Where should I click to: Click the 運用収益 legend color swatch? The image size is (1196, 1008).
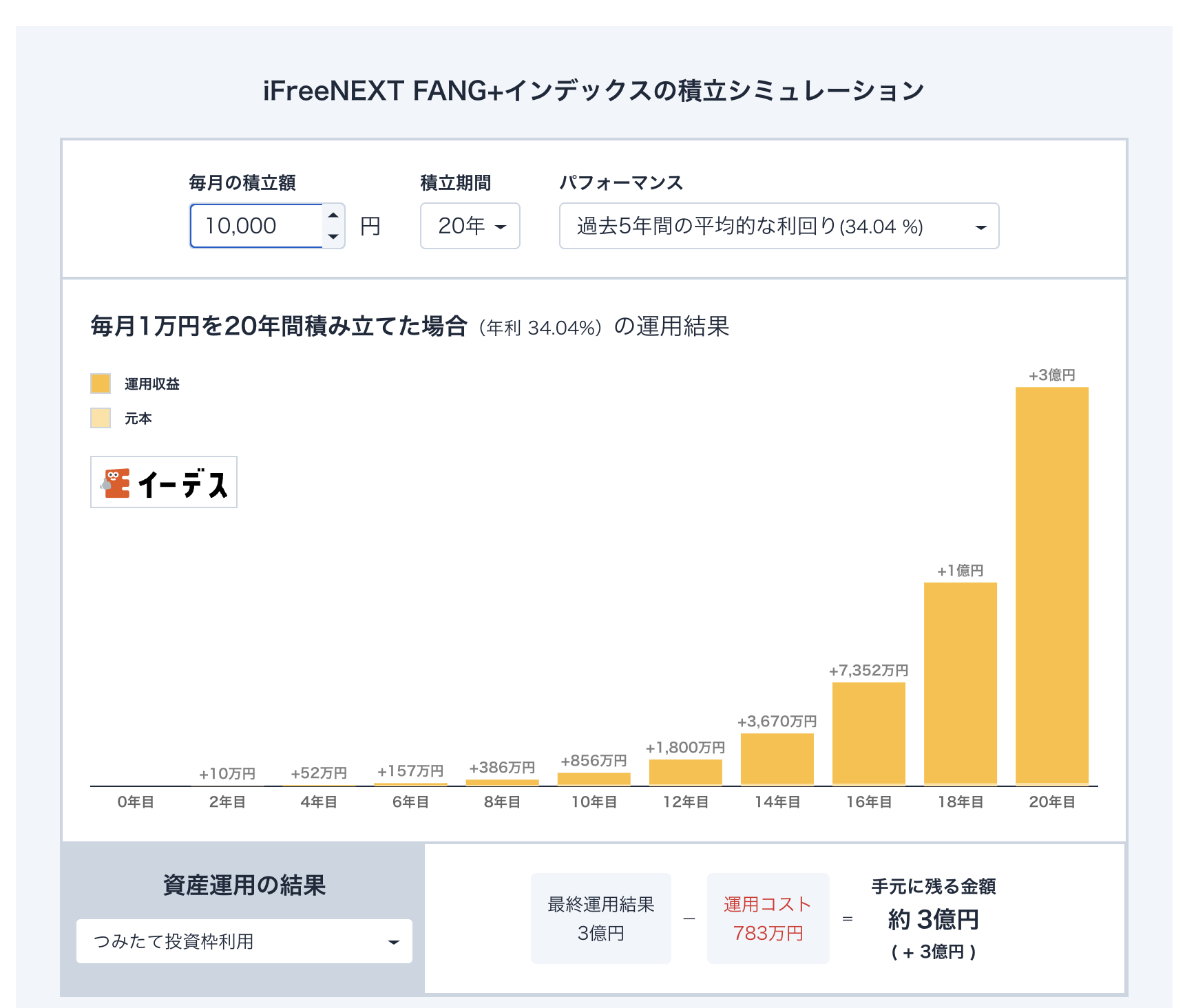(101, 384)
